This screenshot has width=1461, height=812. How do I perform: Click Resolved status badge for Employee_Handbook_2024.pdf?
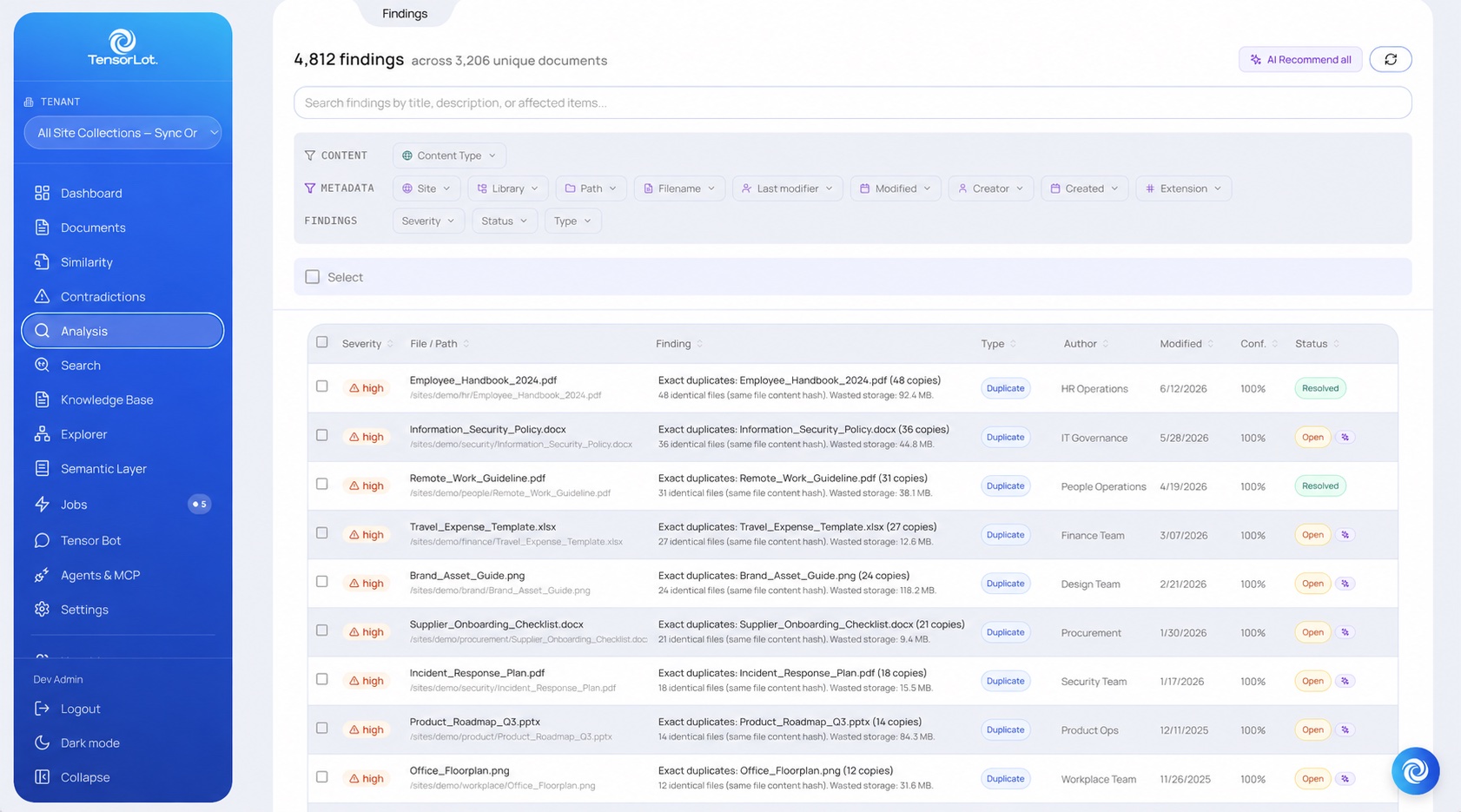point(1319,388)
